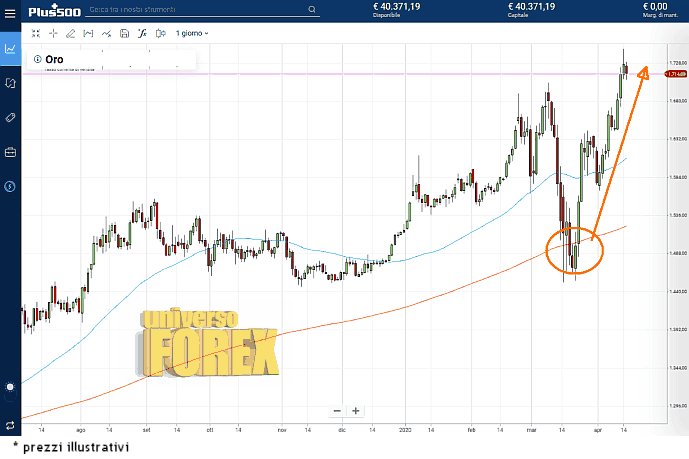Click the save chart icon
The width and height of the screenshot is (689, 459).
[124, 33]
